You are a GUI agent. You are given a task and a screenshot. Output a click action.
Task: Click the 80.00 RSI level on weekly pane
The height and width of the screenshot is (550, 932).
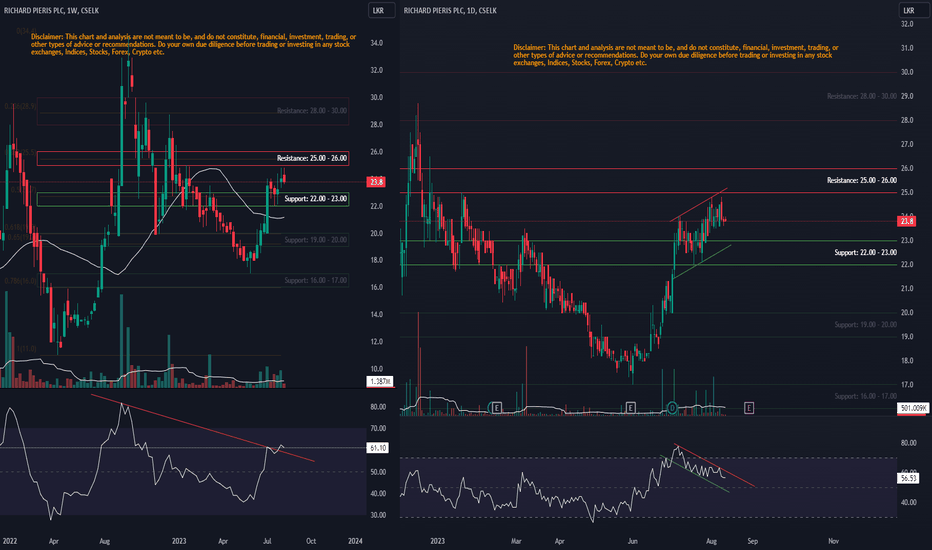click(378, 407)
